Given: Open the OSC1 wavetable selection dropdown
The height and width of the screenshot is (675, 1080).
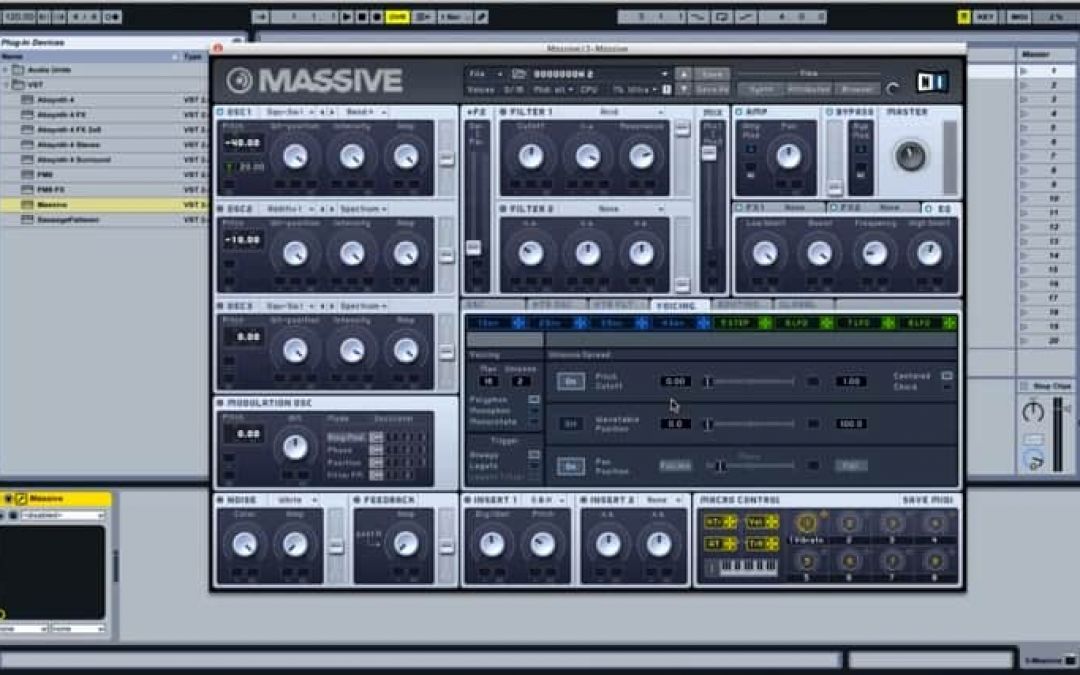Looking at the screenshot, I should (290, 112).
